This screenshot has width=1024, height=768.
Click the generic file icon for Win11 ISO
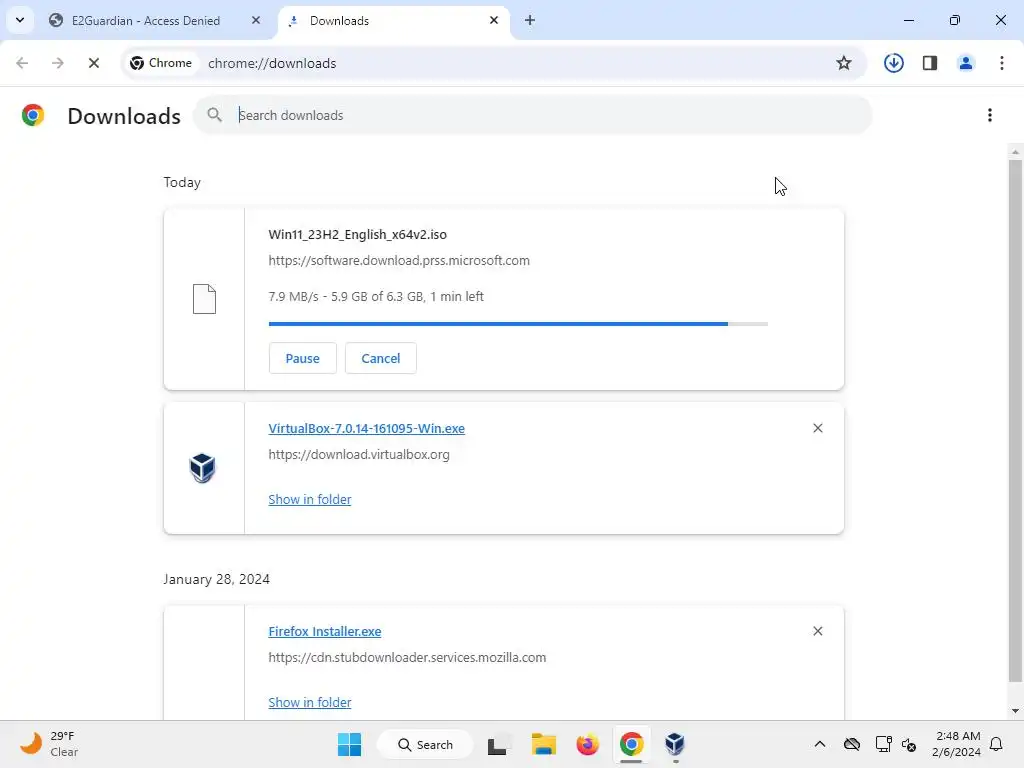click(x=204, y=299)
